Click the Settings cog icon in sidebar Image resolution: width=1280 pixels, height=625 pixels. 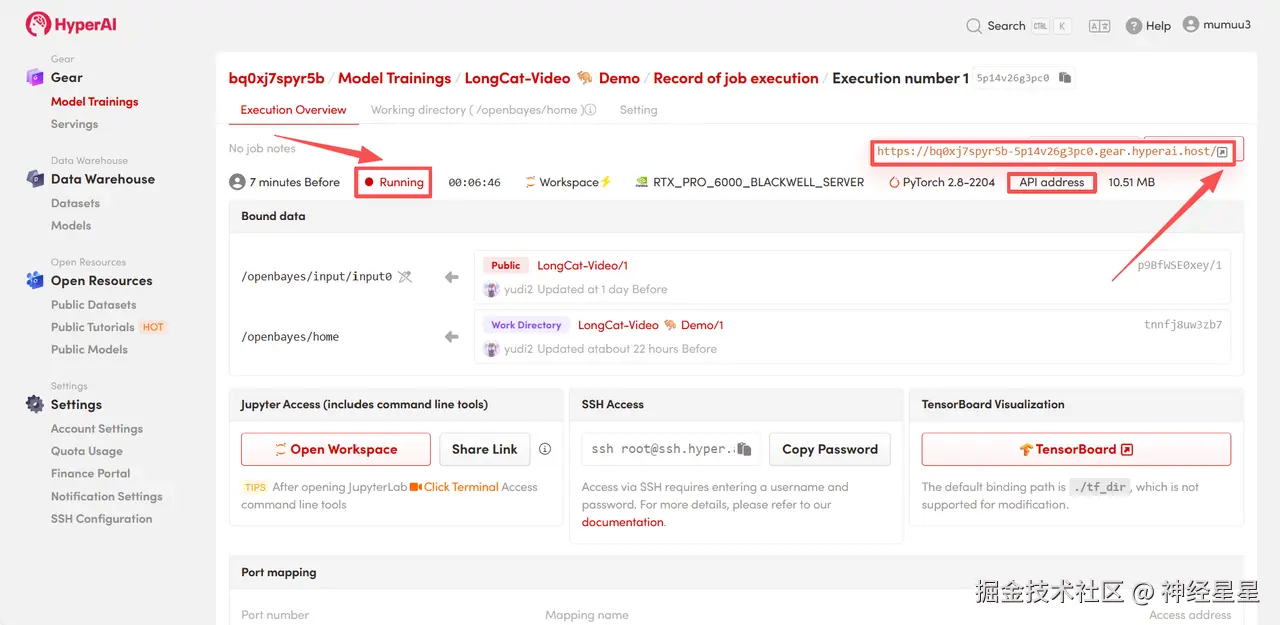34,405
